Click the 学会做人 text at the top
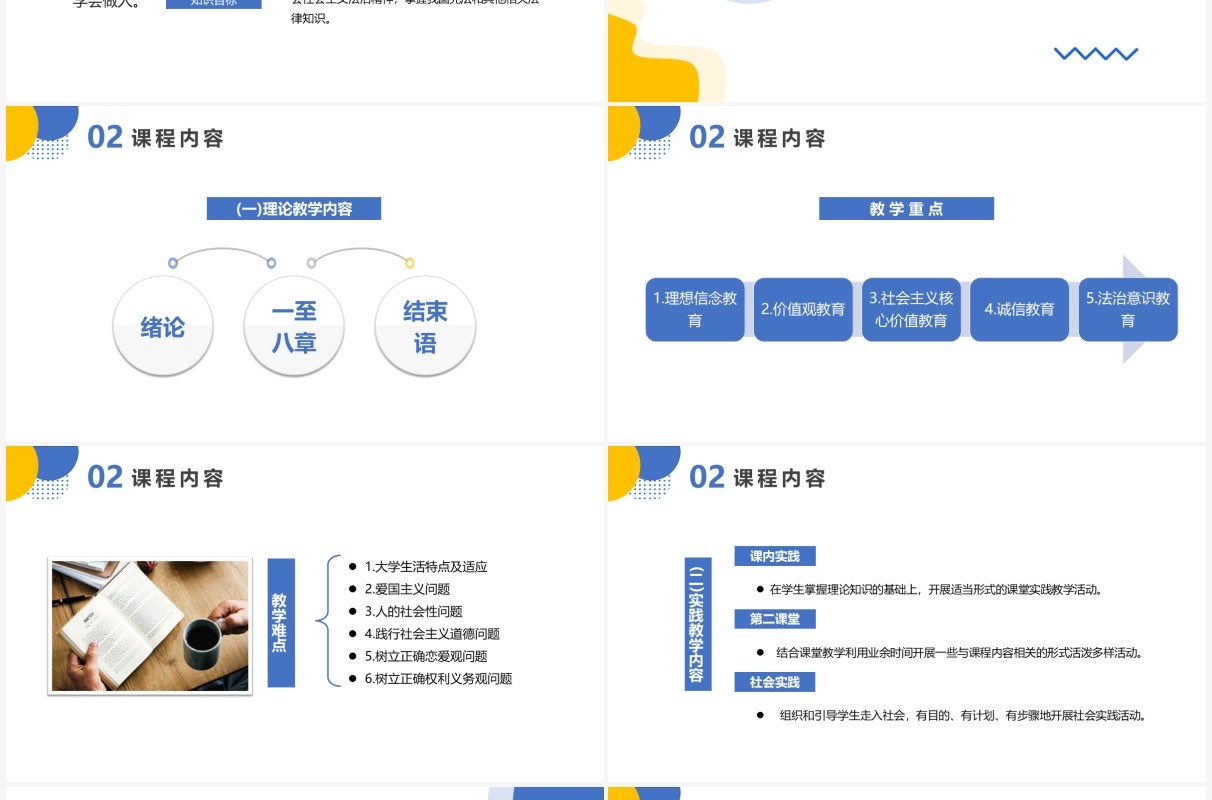Viewport: 1212px width, 800px height. pos(107,3)
